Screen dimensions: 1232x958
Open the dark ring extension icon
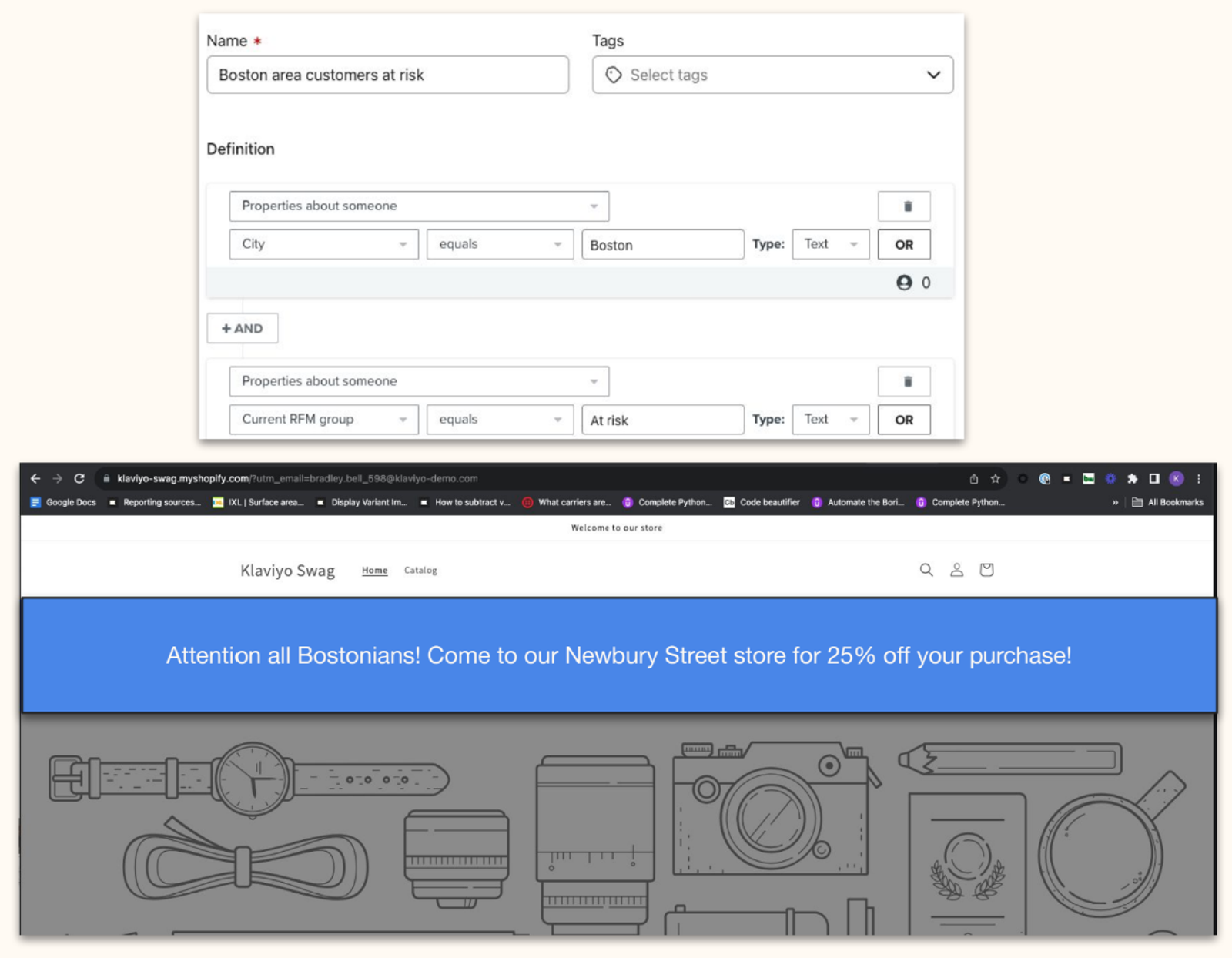click(x=1023, y=478)
